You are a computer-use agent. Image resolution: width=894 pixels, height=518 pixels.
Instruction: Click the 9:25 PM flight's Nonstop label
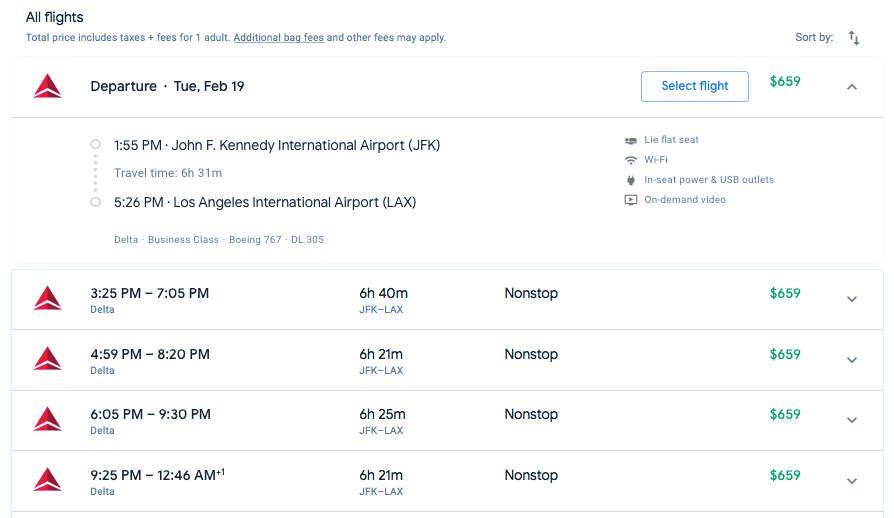point(531,475)
